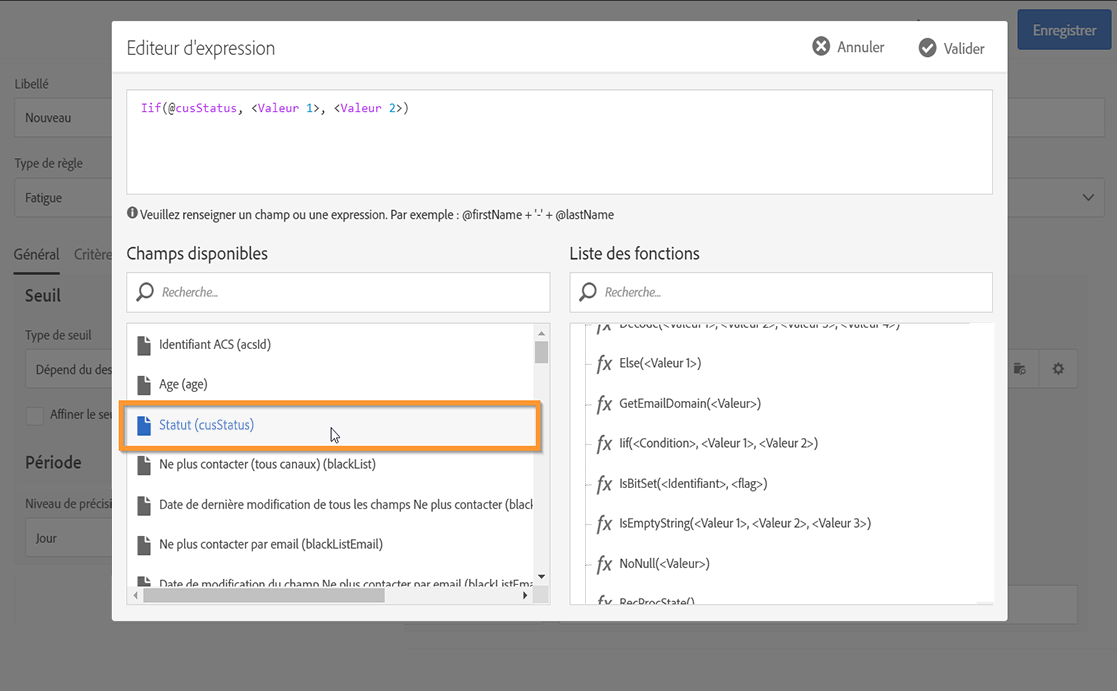1117x691 pixels.
Task: Toggle the Affiner le seuil checkbox
Action: [35, 415]
